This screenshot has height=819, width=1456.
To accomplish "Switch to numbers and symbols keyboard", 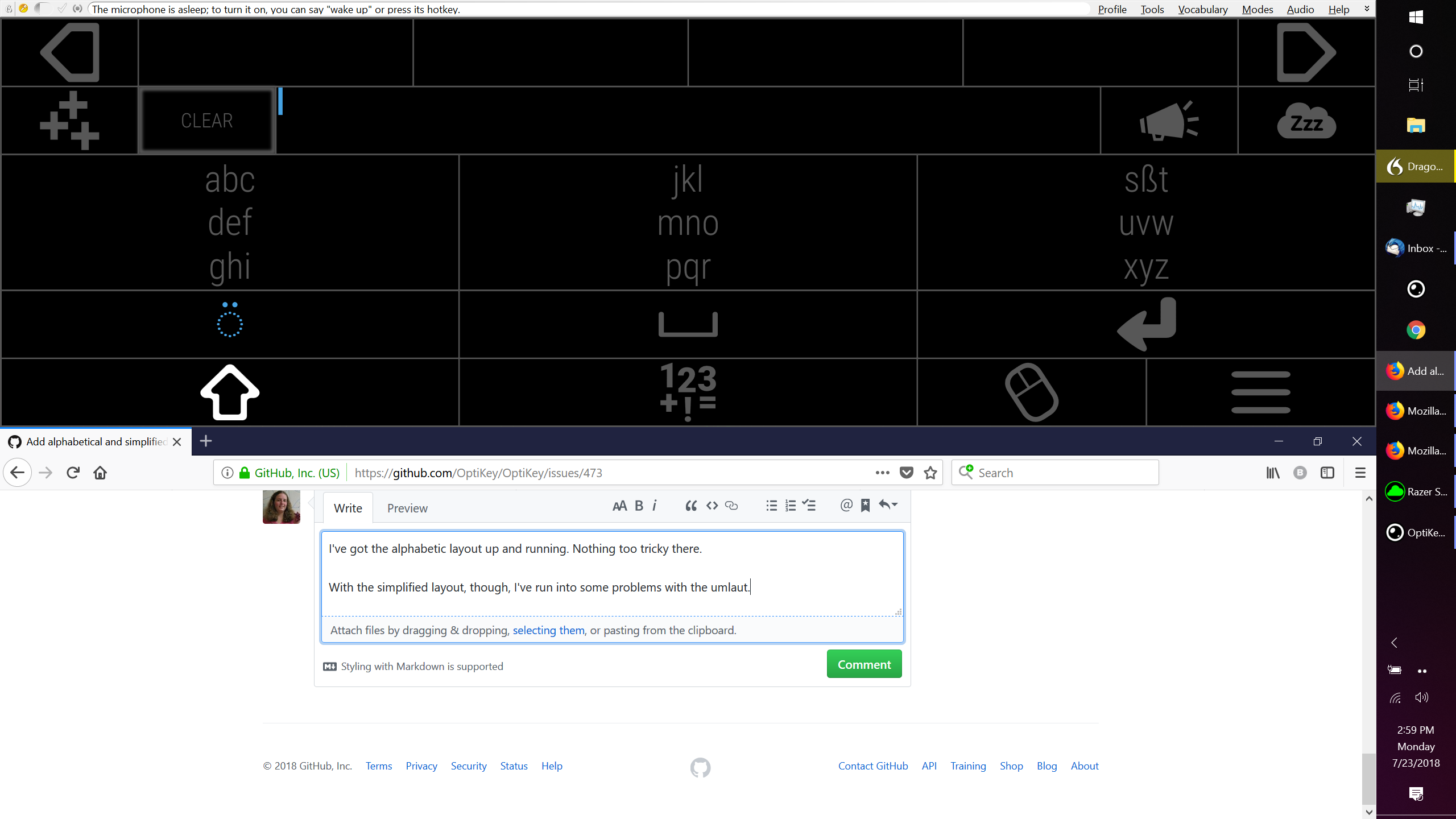I will (x=688, y=392).
